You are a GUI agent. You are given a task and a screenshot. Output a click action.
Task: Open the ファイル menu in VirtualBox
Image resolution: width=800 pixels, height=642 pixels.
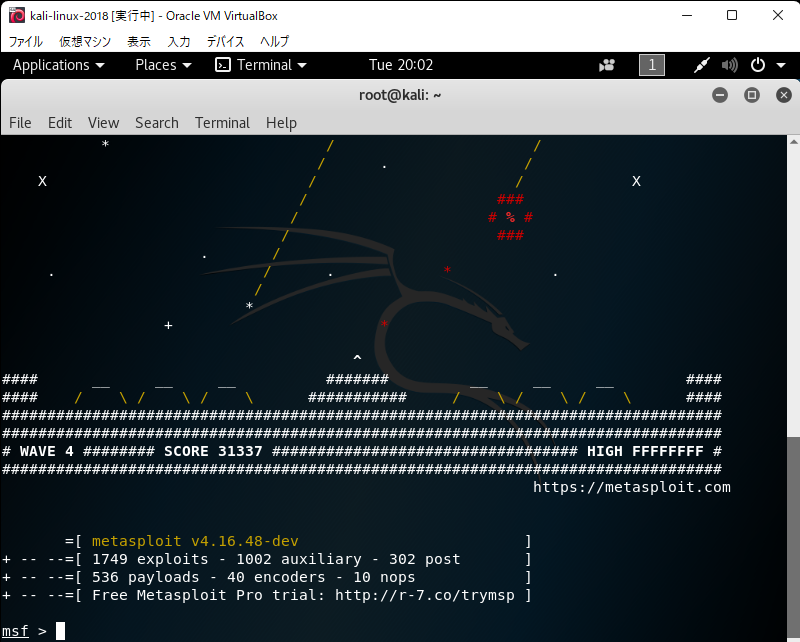pyautogui.click(x=26, y=41)
